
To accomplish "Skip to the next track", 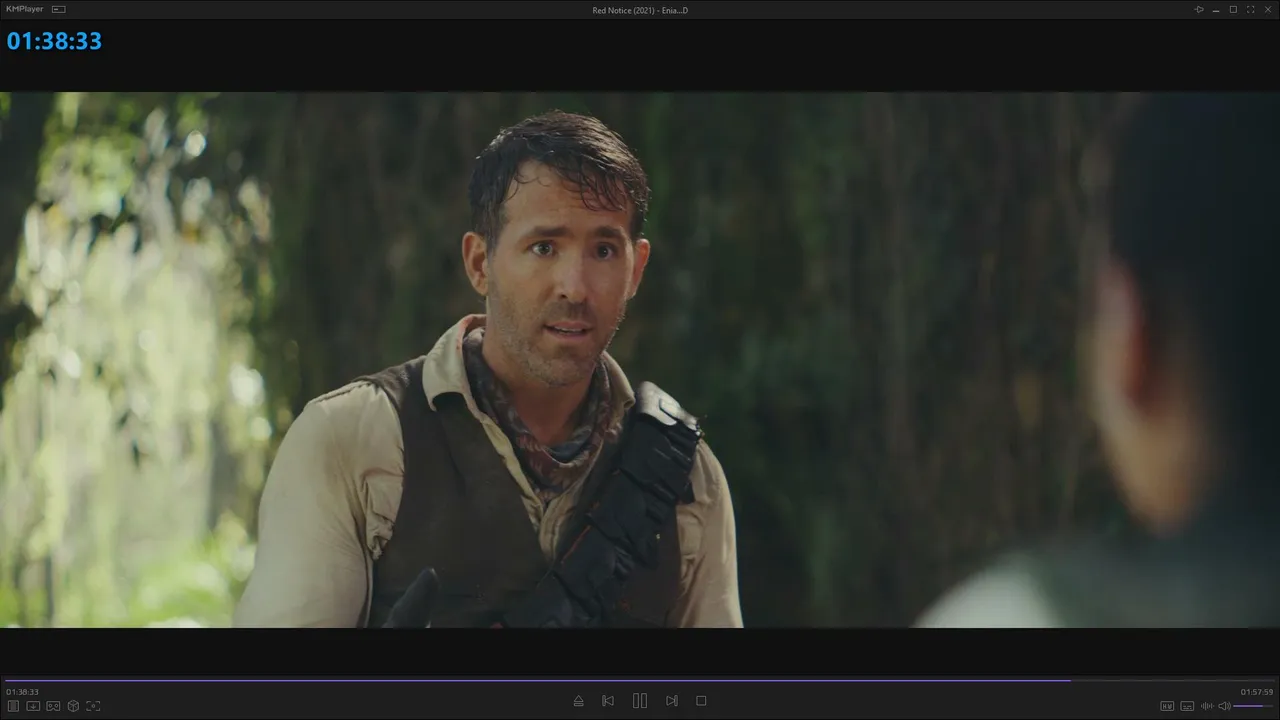I will point(672,701).
